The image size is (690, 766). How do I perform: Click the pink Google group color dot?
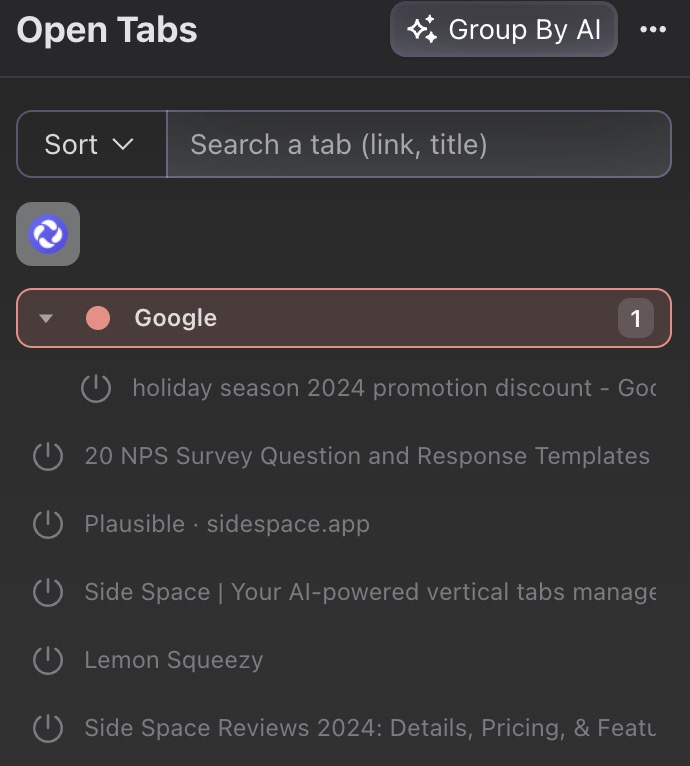pyautogui.click(x=98, y=319)
